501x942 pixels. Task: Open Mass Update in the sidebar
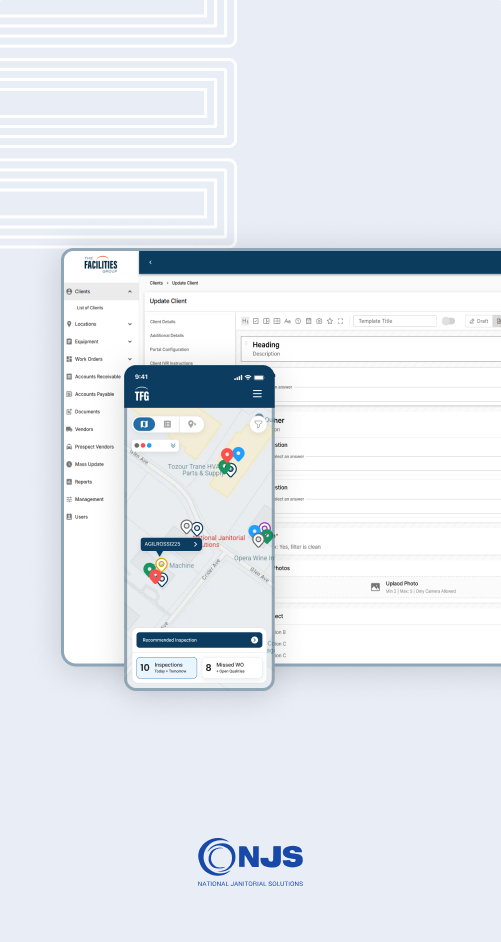click(x=89, y=464)
